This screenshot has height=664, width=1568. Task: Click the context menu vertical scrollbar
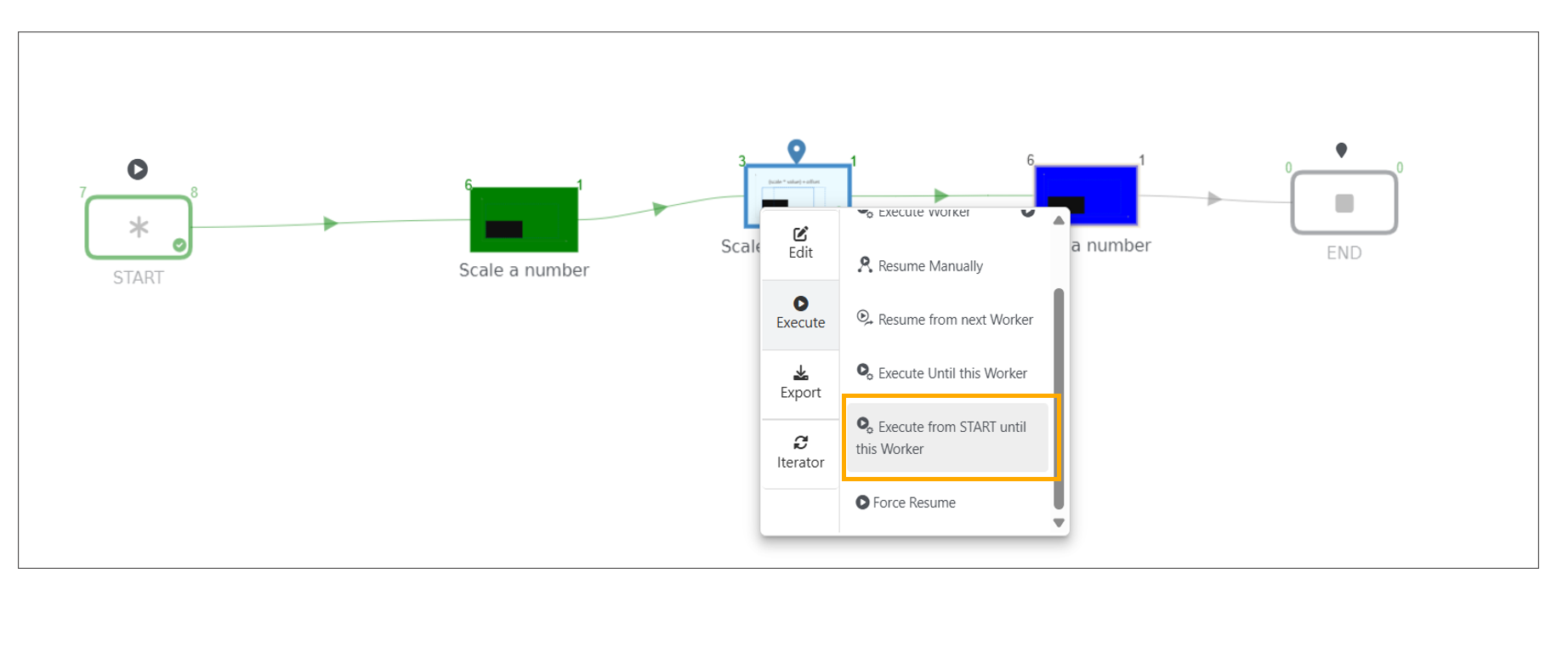click(x=1059, y=398)
